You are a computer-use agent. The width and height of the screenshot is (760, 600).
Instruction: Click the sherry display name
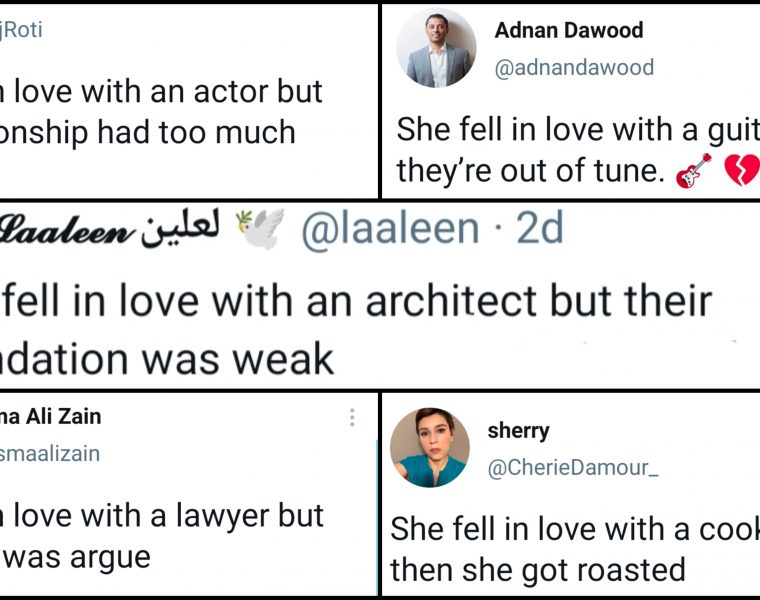pyautogui.click(x=518, y=431)
